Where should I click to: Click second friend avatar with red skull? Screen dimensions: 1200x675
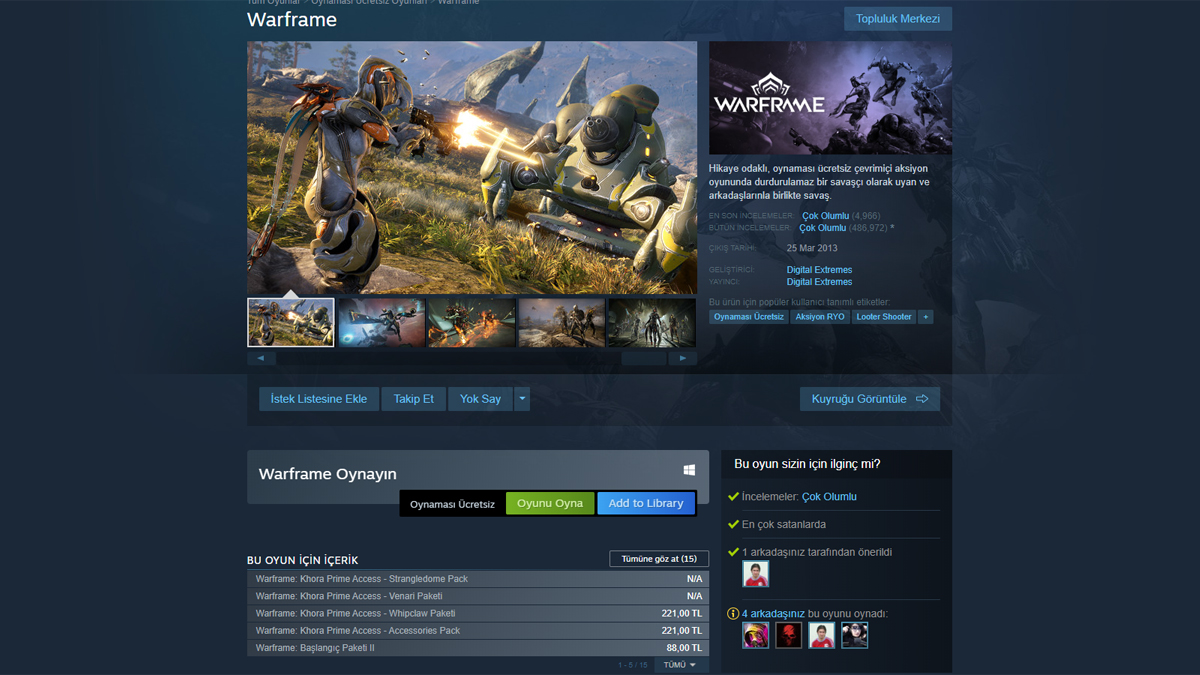[789, 635]
